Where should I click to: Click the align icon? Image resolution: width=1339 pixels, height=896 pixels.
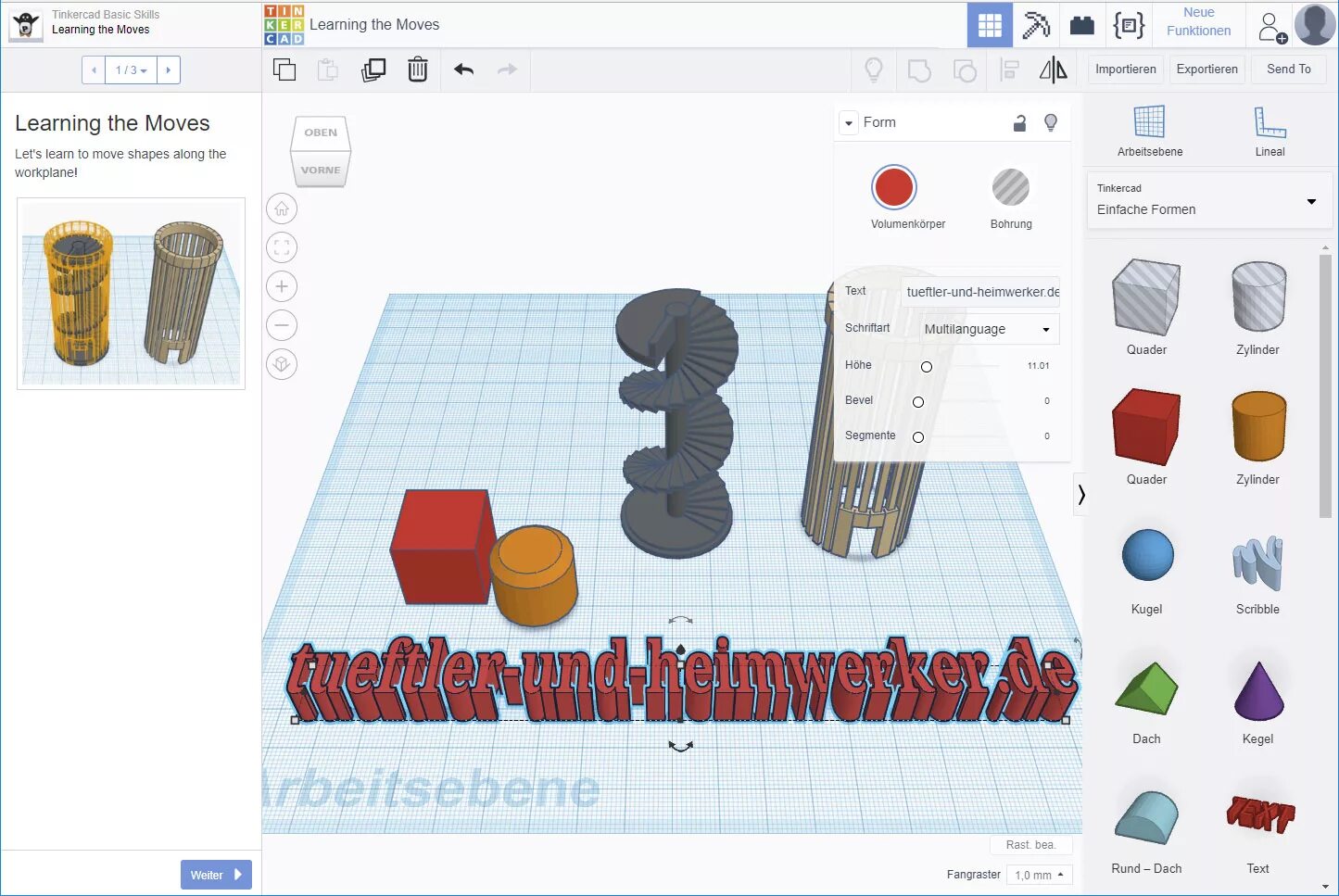(x=1010, y=69)
